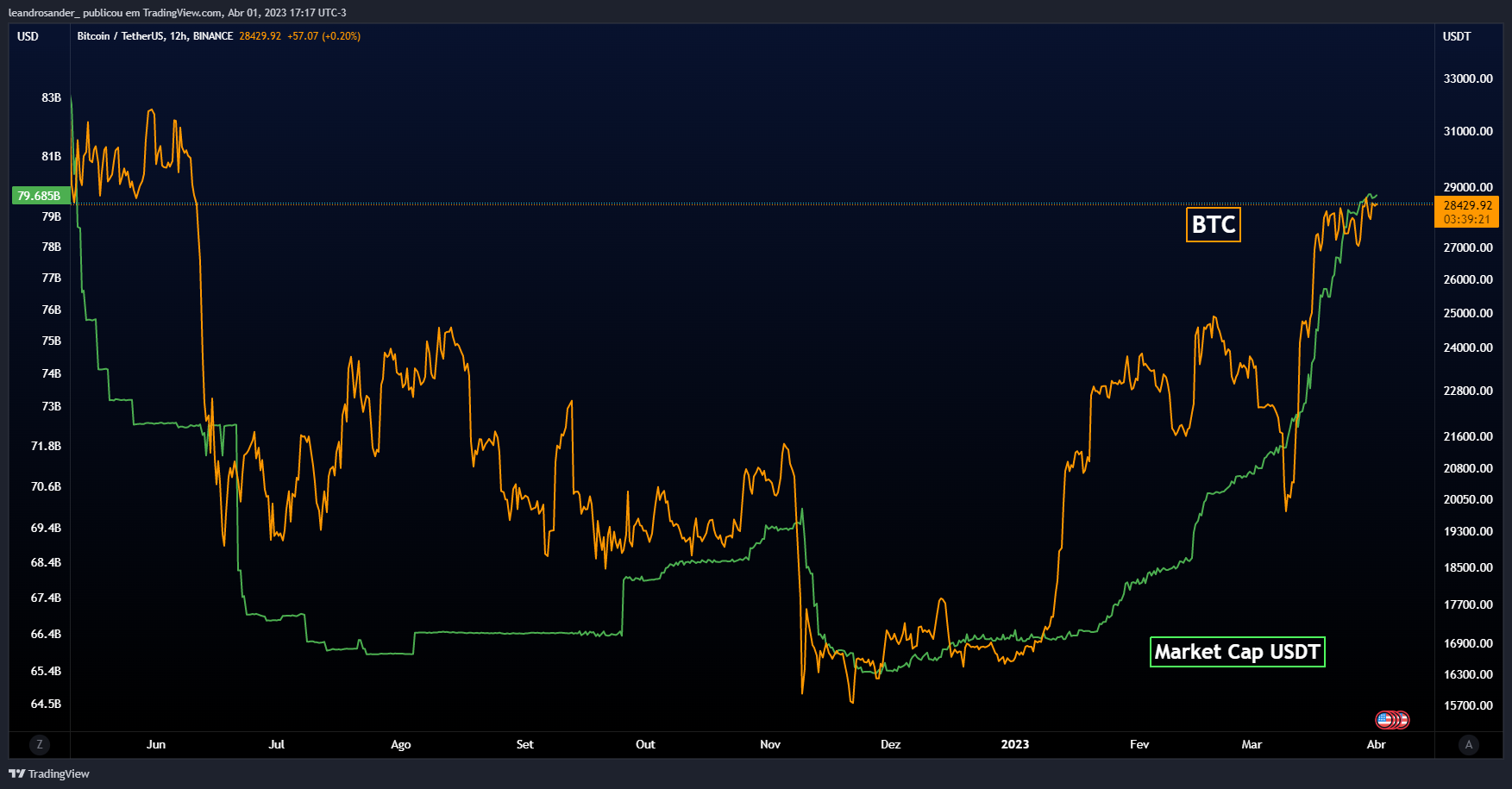Viewport: 1512px width, 789px height.
Task: Click 18500.00 on the right price scale
Action: [1468, 567]
